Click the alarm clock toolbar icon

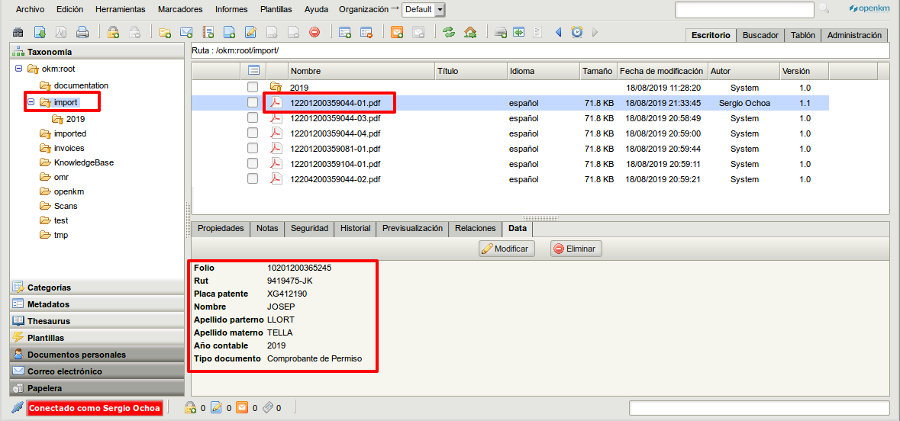coord(577,33)
